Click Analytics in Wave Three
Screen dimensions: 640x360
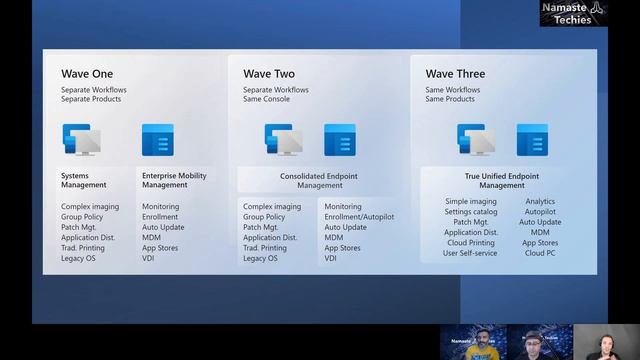click(540, 201)
